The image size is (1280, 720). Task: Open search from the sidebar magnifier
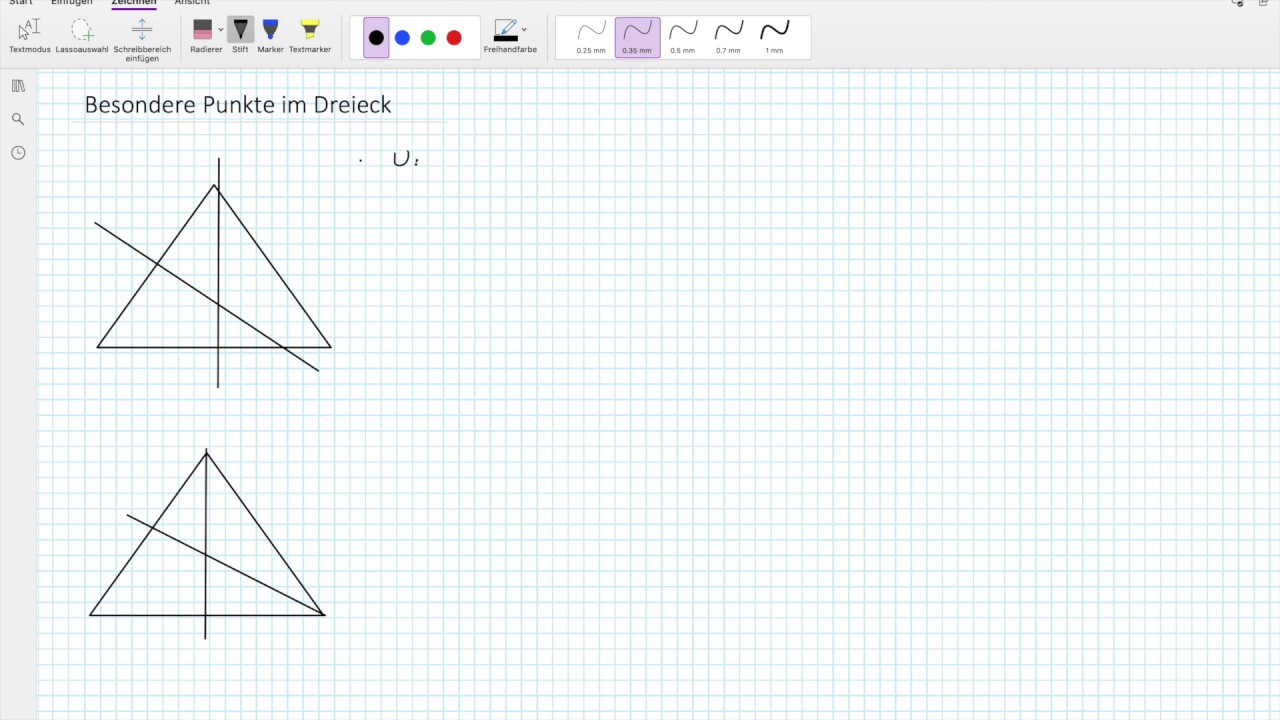[x=18, y=119]
